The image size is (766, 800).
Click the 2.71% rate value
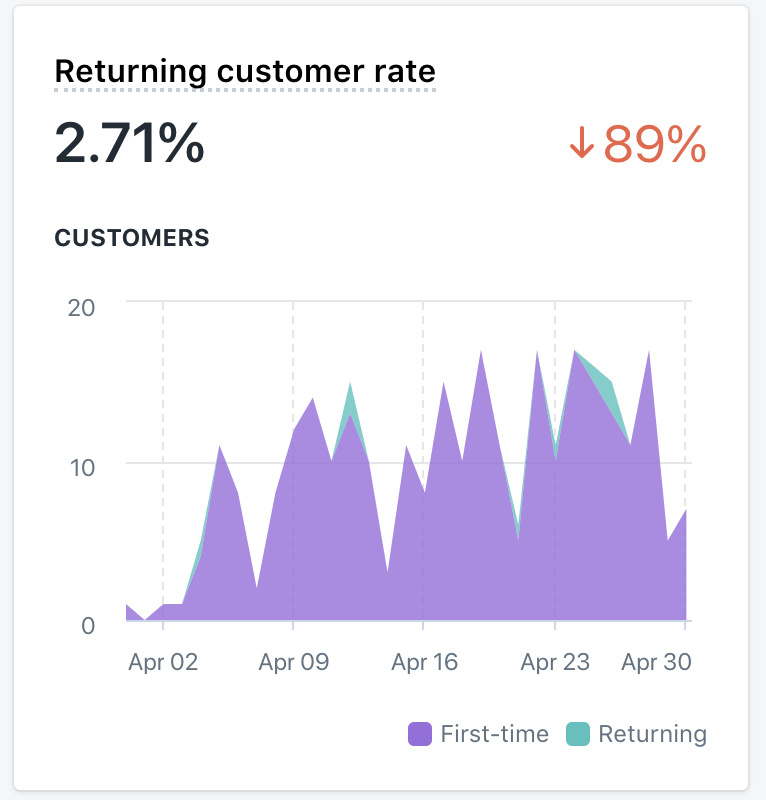(x=129, y=144)
